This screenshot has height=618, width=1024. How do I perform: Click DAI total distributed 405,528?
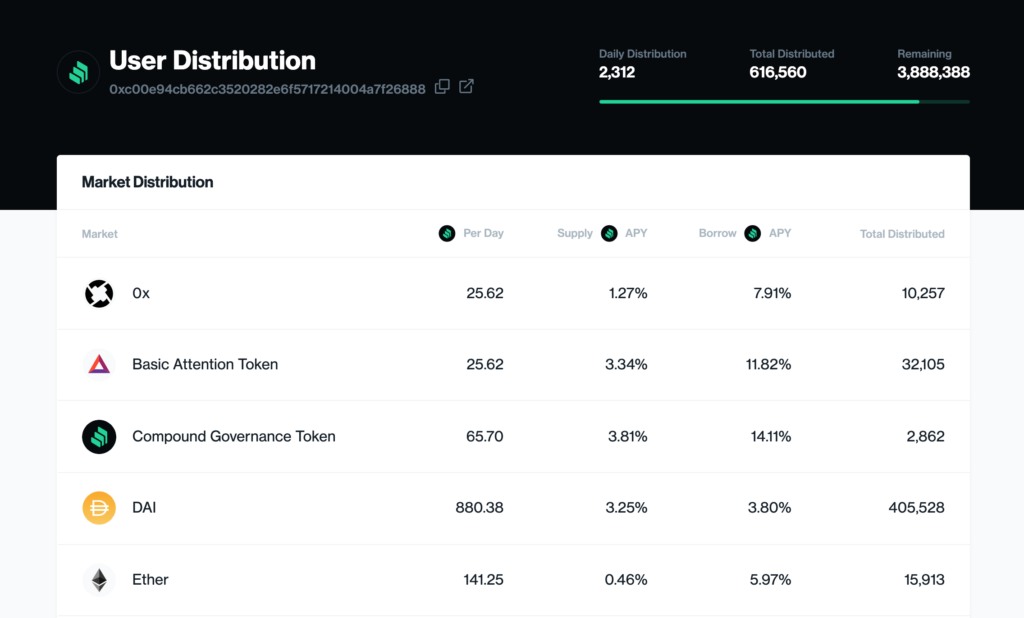tap(916, 508)
